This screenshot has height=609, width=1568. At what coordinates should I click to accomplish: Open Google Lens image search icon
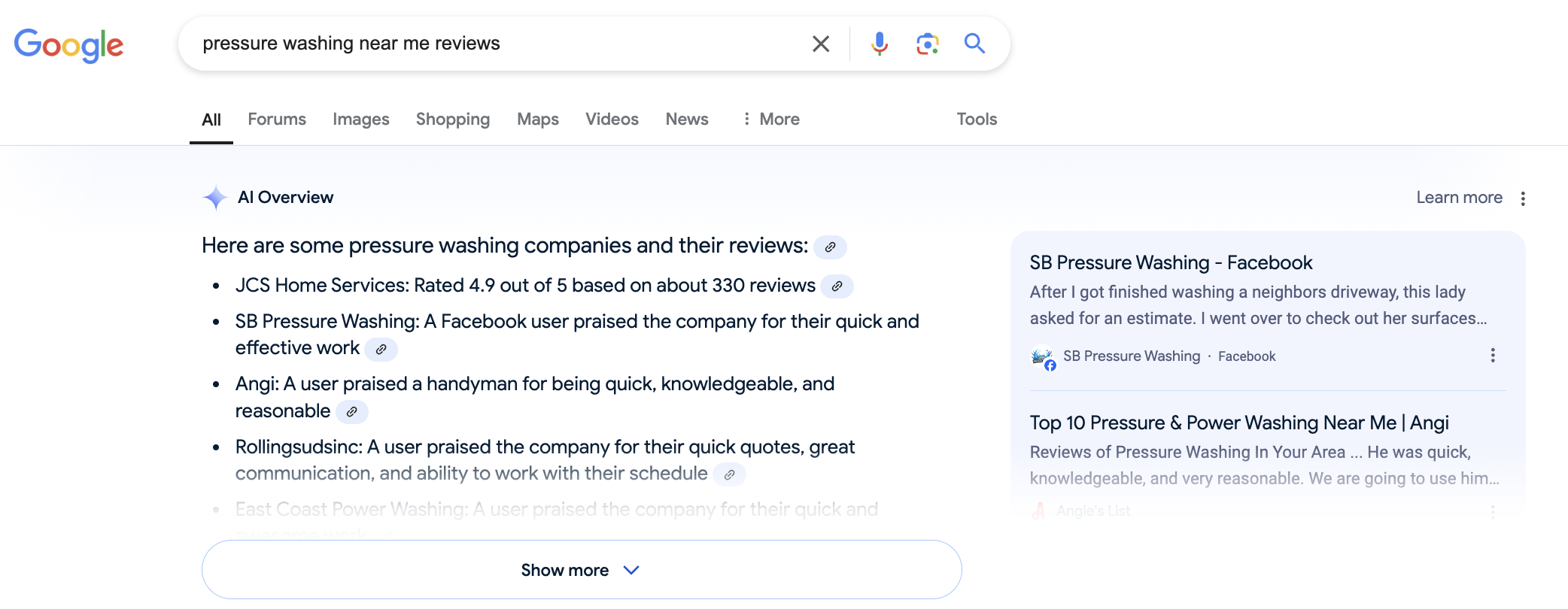[x=927, y=44]
